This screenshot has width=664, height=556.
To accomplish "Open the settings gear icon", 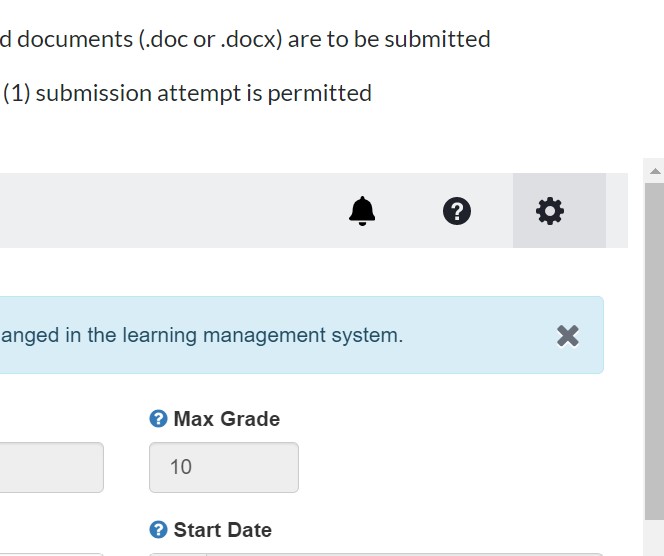I will coord(550,211).
